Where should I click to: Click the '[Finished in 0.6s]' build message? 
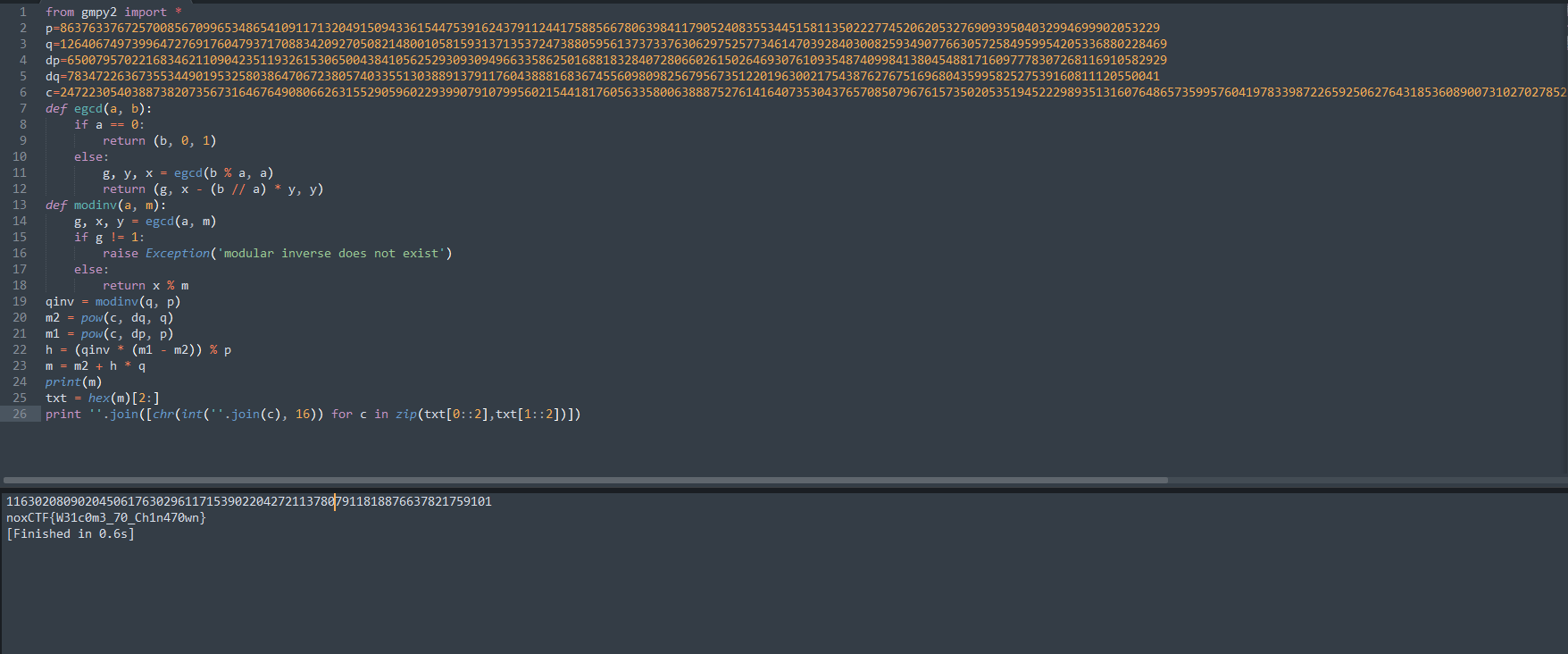tap(70, 533)
